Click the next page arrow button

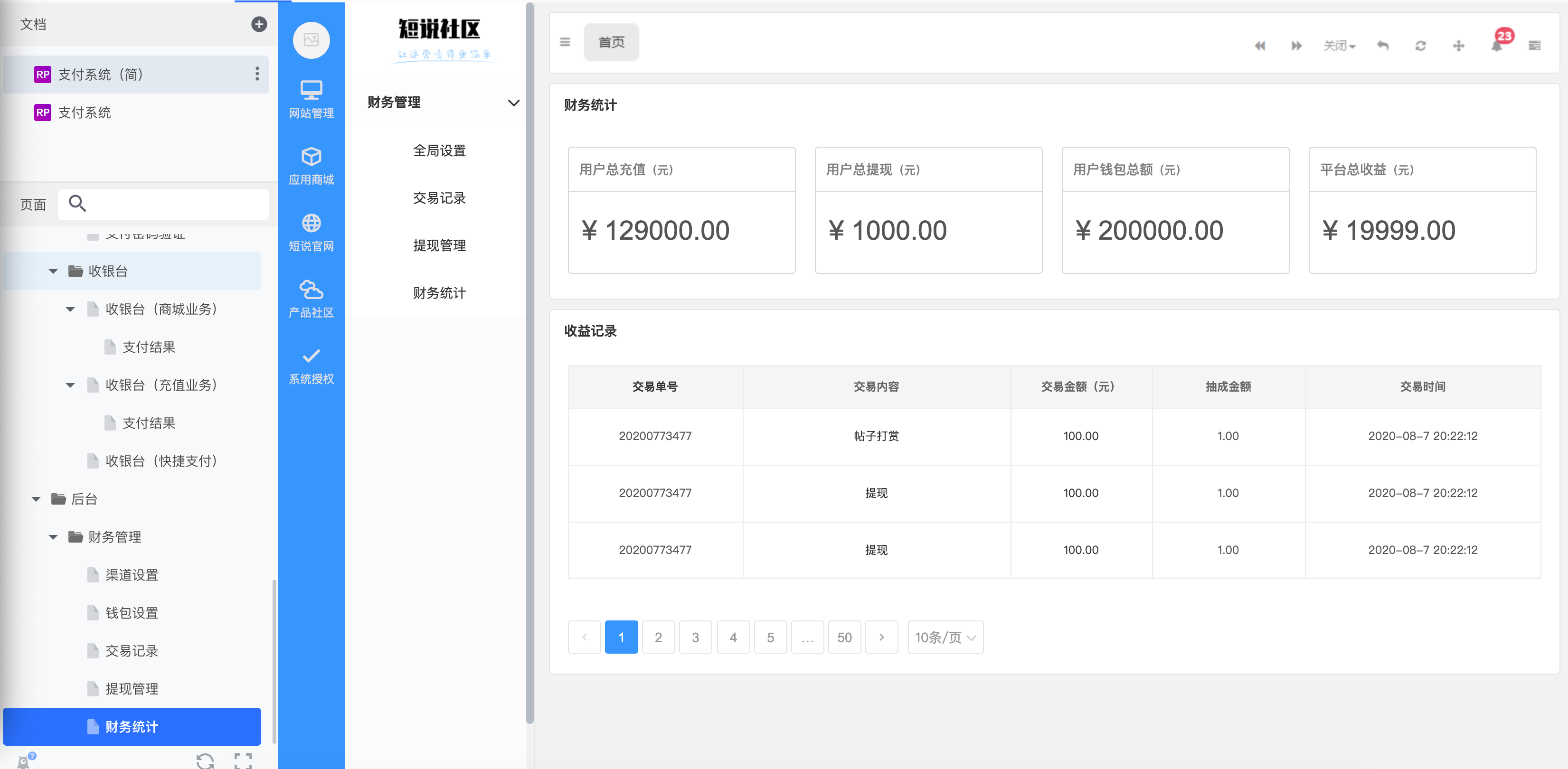pyautogui.click(x=881, y=637)
